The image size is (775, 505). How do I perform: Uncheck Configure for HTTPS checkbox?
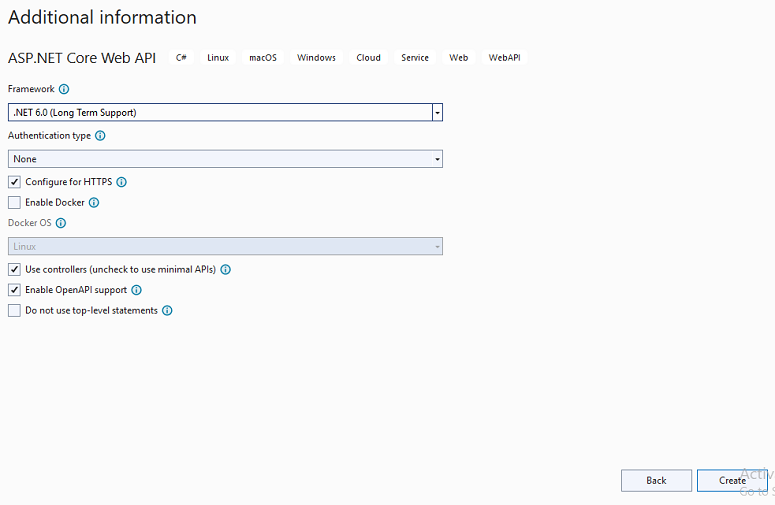(x=14, y=182)
